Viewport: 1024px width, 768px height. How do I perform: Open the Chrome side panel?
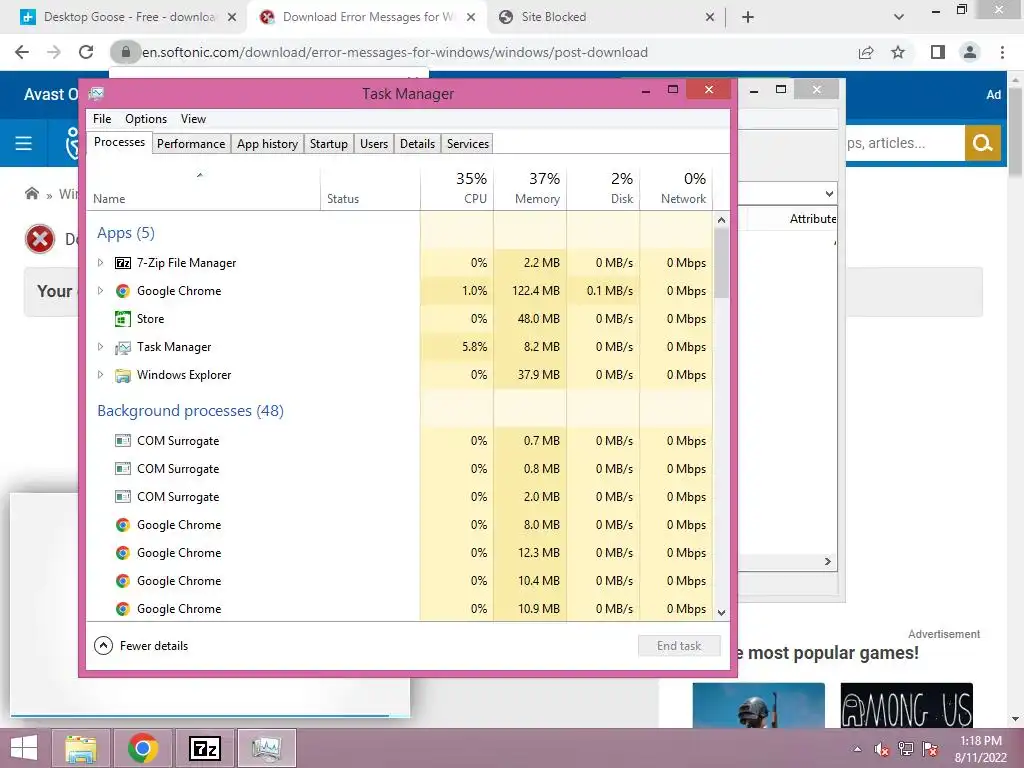click(x=938, y=52)
